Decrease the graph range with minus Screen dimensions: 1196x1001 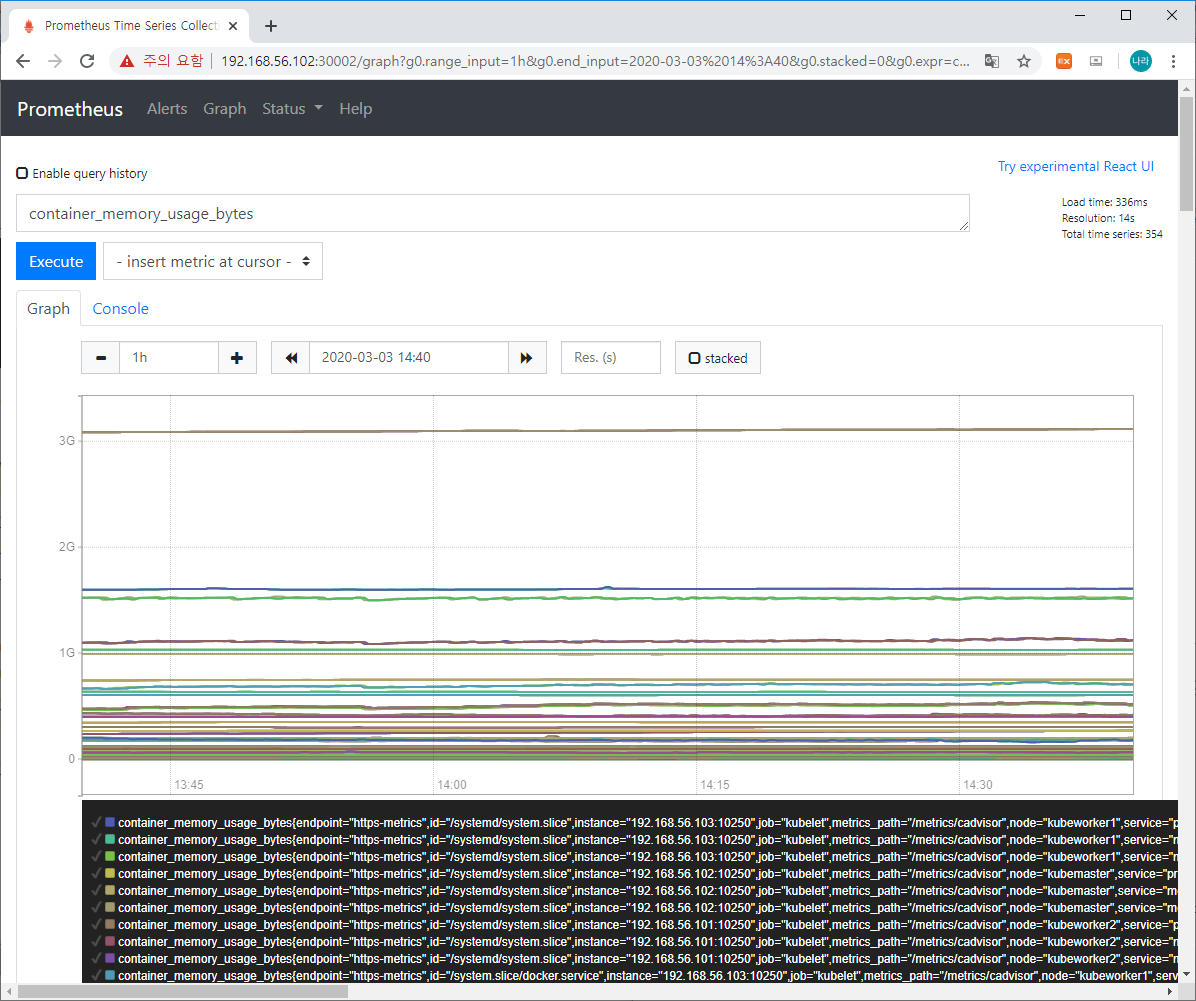[101, 358]
